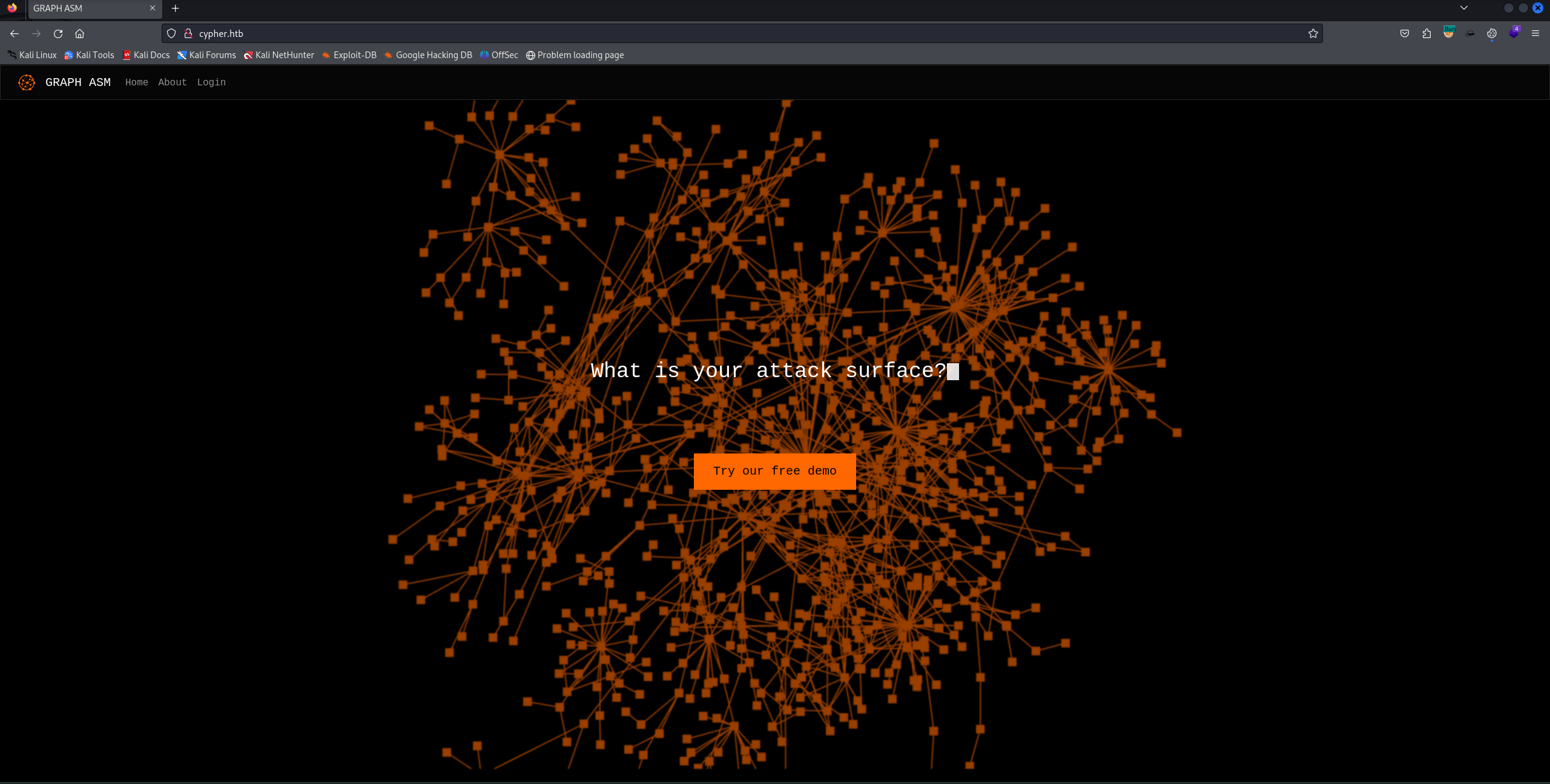The image size is (1550, 784).
Task: Click the FoxyProxy Burp extension icon
Action: (1448, 33)
